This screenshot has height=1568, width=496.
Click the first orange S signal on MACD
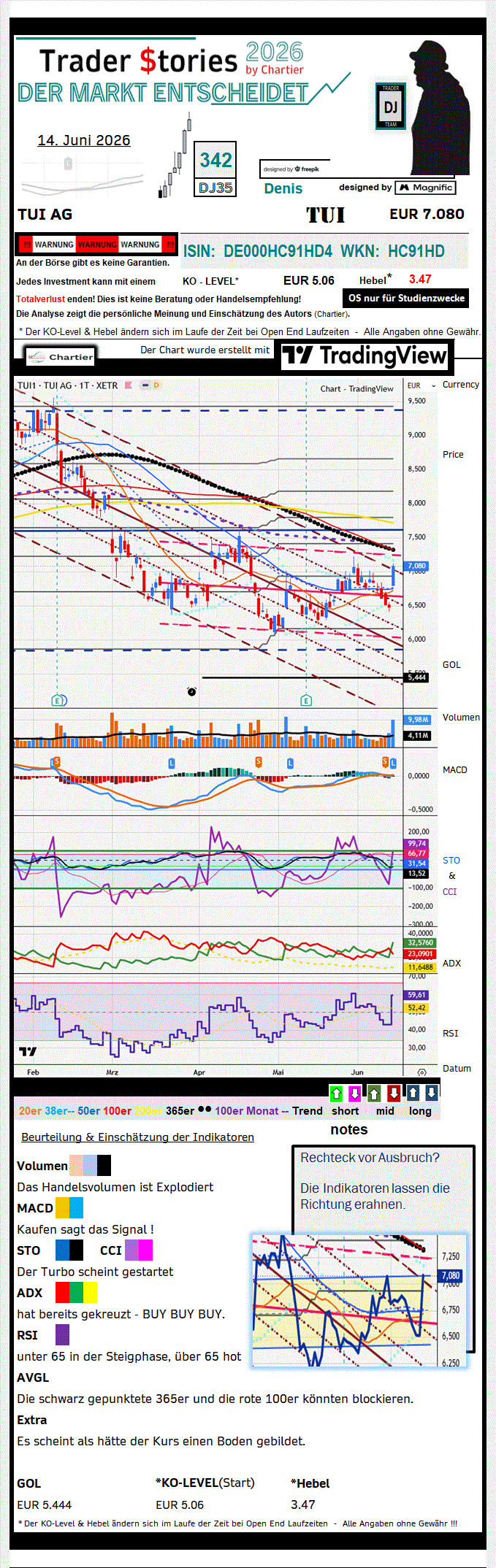click(x=56, y=761)
